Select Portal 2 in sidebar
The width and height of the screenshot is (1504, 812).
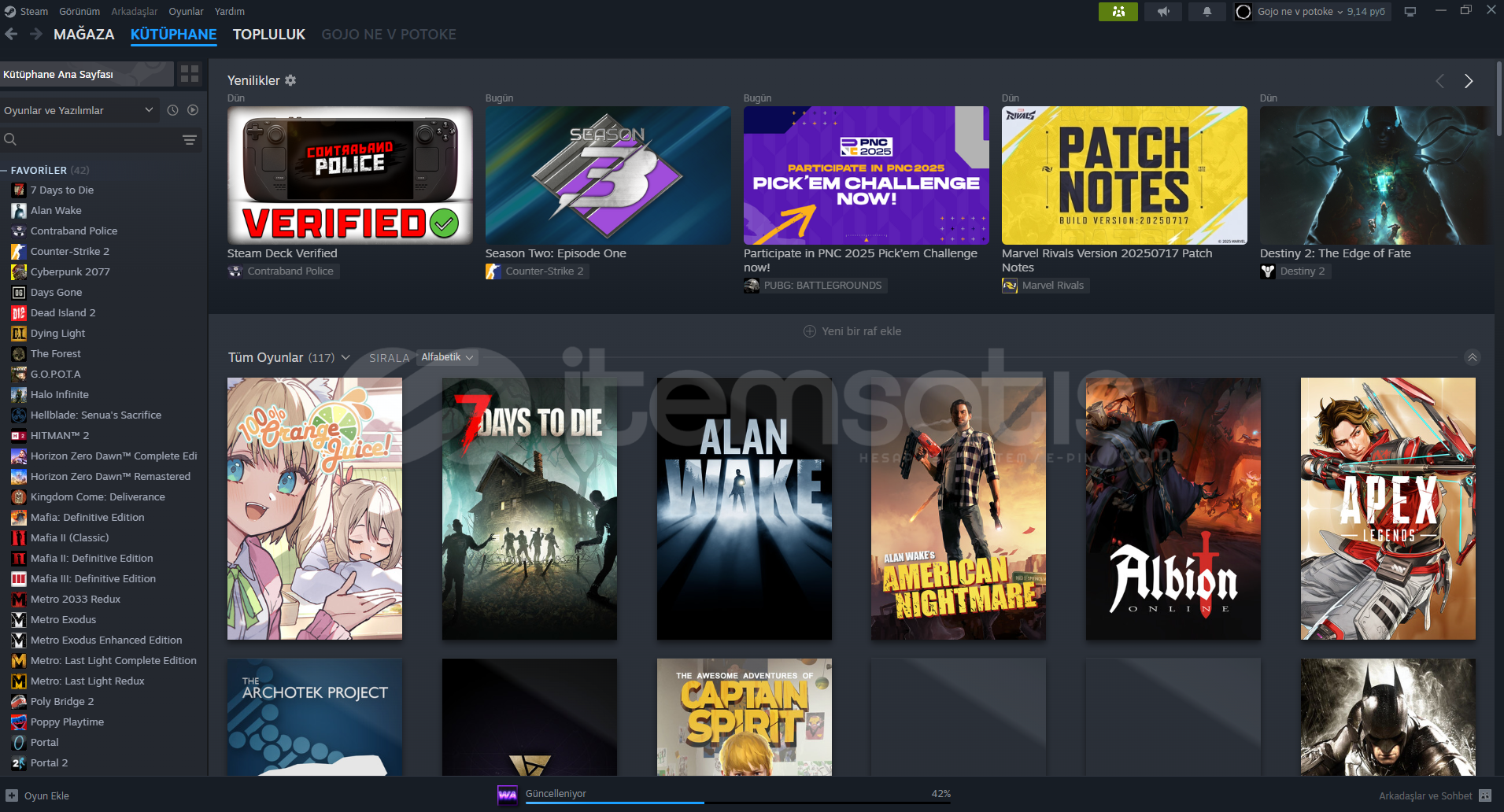point(102,763)
